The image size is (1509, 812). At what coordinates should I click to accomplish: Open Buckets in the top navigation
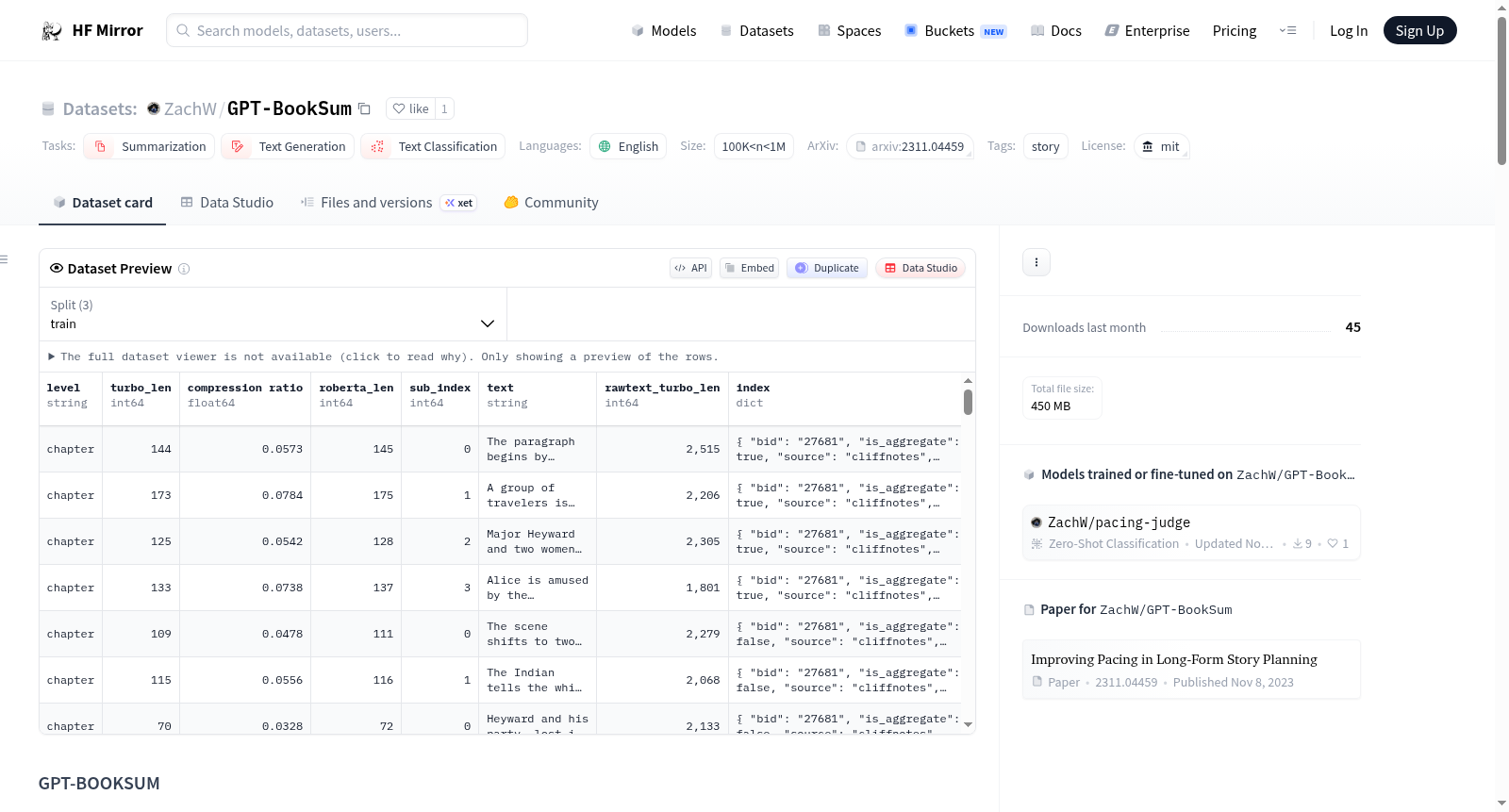[x=955, y=31]
